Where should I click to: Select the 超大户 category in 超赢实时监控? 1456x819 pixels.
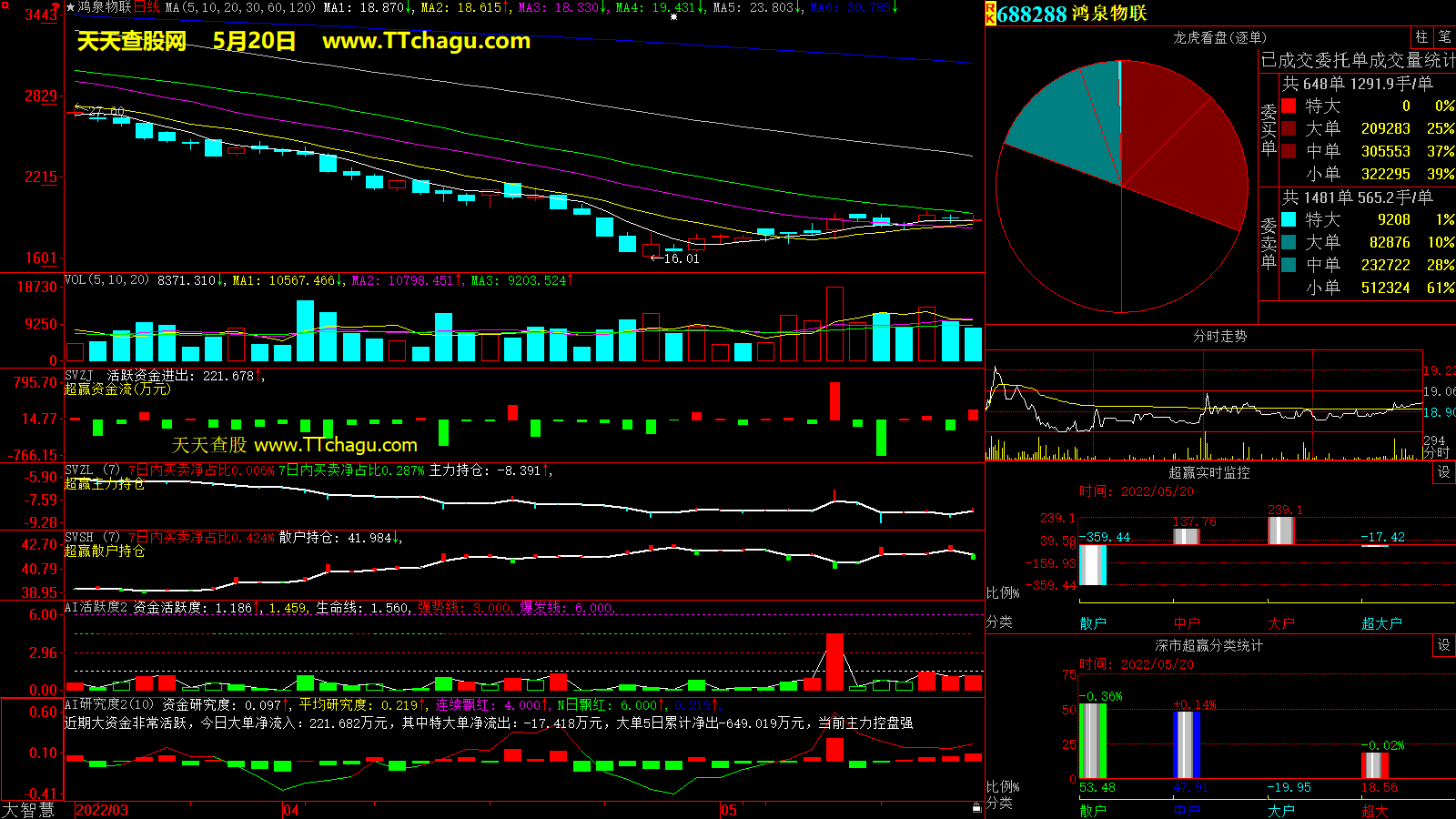pos(1381,623)
